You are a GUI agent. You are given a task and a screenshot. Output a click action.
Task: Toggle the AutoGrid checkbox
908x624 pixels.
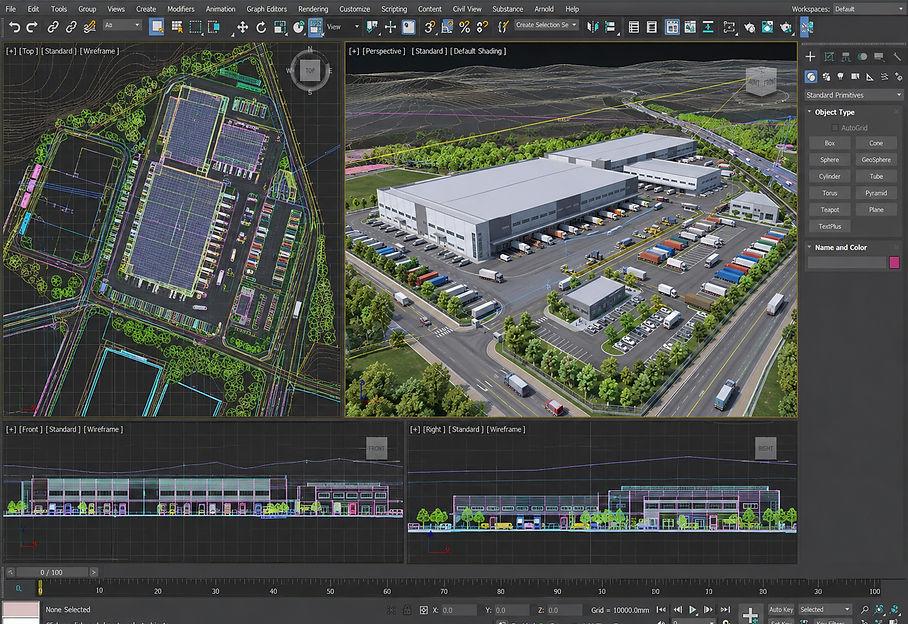click(835, 127)
